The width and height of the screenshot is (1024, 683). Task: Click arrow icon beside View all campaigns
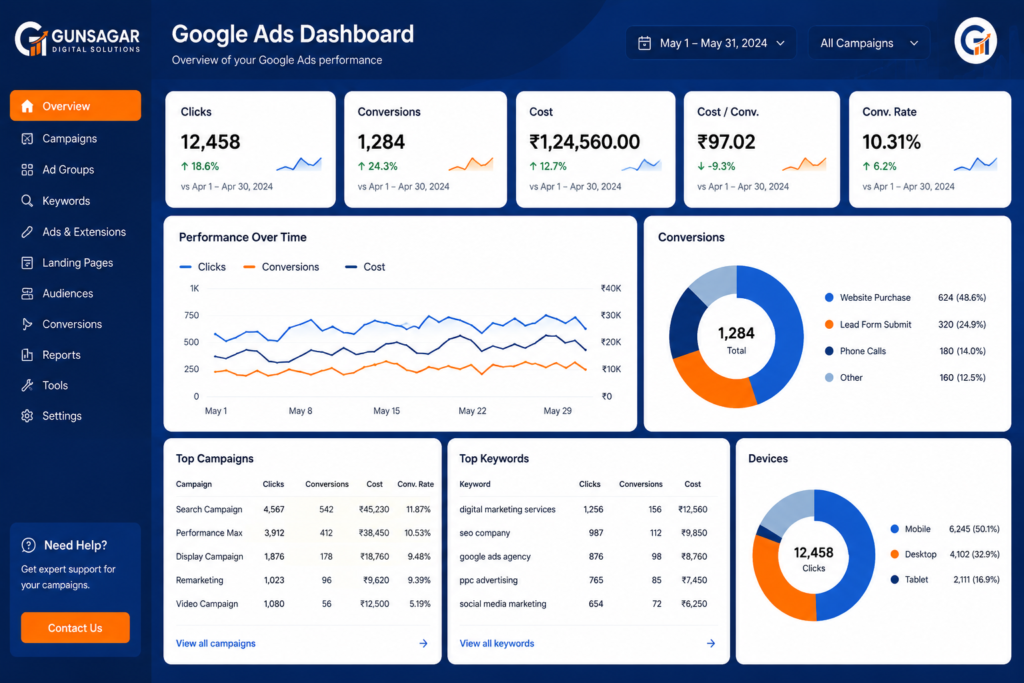pyautogui.click(x=423, y=643)
